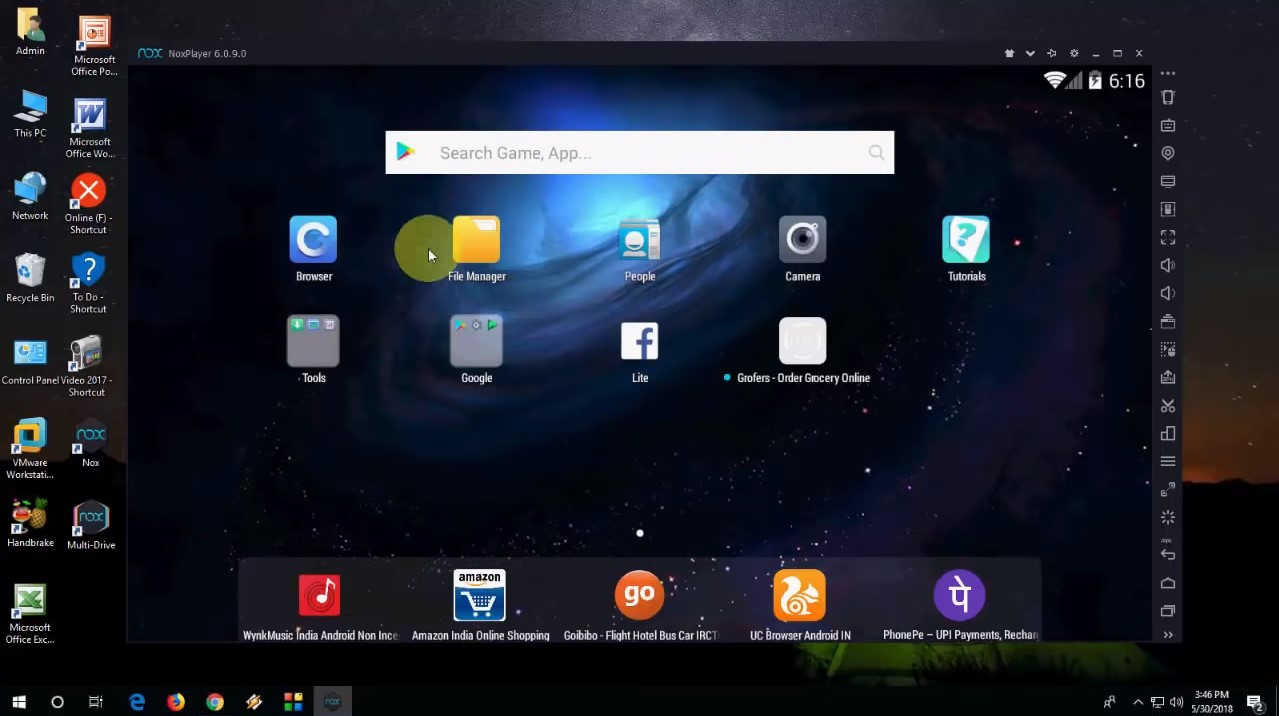Open Recent apps button in sidebar
This screenshot has width=1279, height=716.
point(1167,610)
